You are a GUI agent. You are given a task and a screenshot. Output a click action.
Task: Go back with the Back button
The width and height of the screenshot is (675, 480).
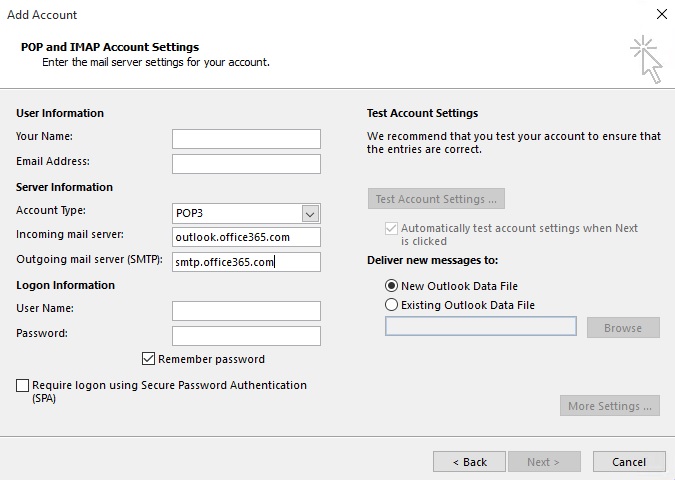pyautogui.click(x=469, y=462)
